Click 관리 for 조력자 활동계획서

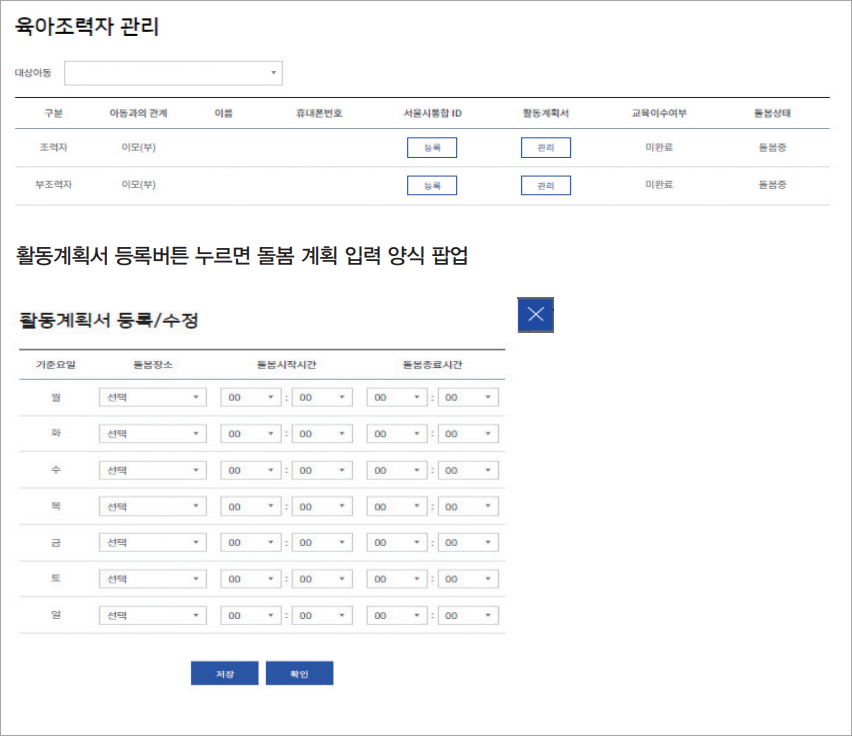pos(545,147)
